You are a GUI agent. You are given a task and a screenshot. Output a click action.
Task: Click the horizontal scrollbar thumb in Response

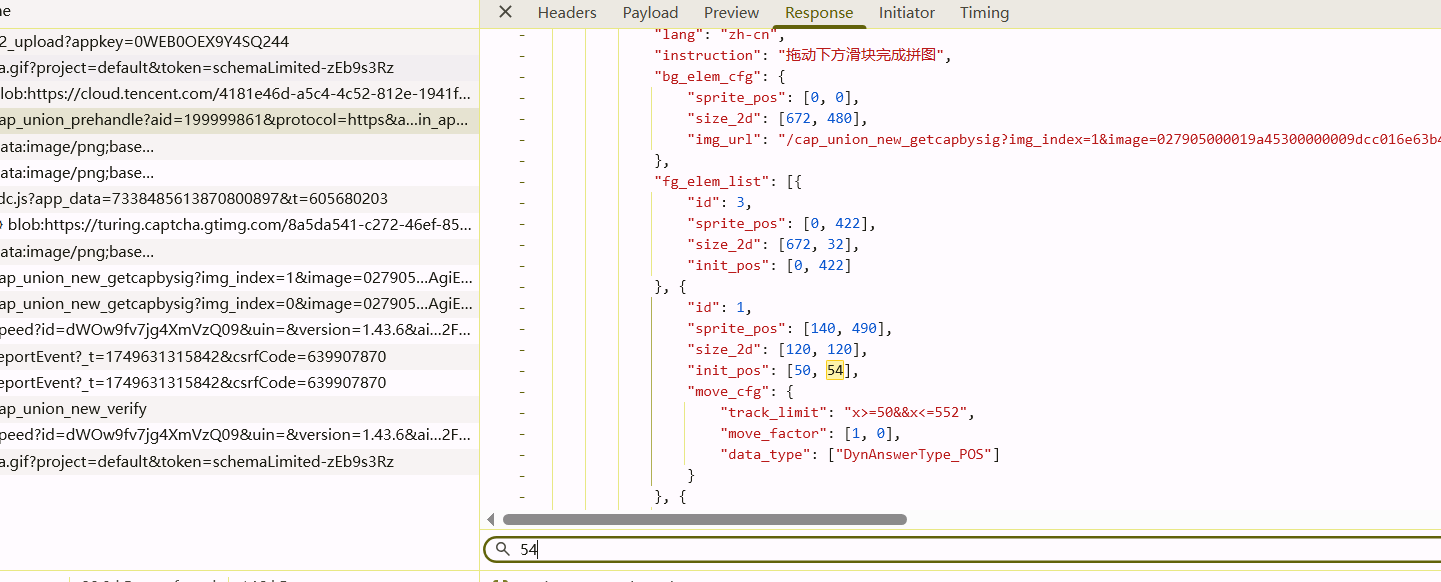coord(704,520)
